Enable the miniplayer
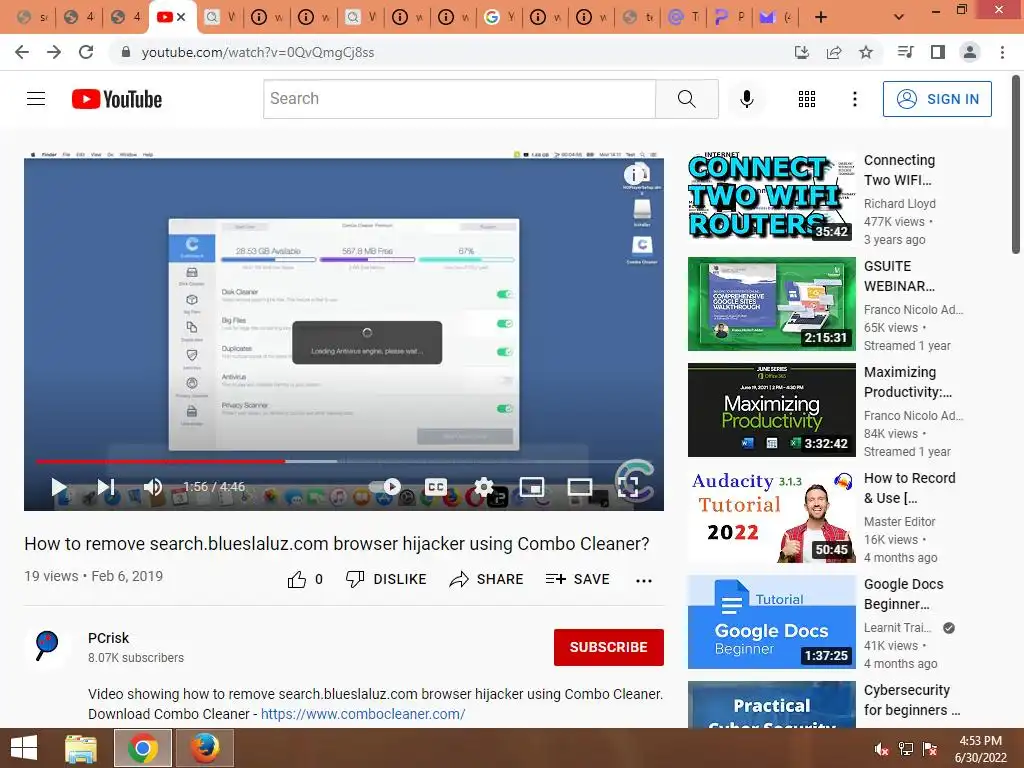The width and height of the screenshot is (1024, 768). click(532, 487)
